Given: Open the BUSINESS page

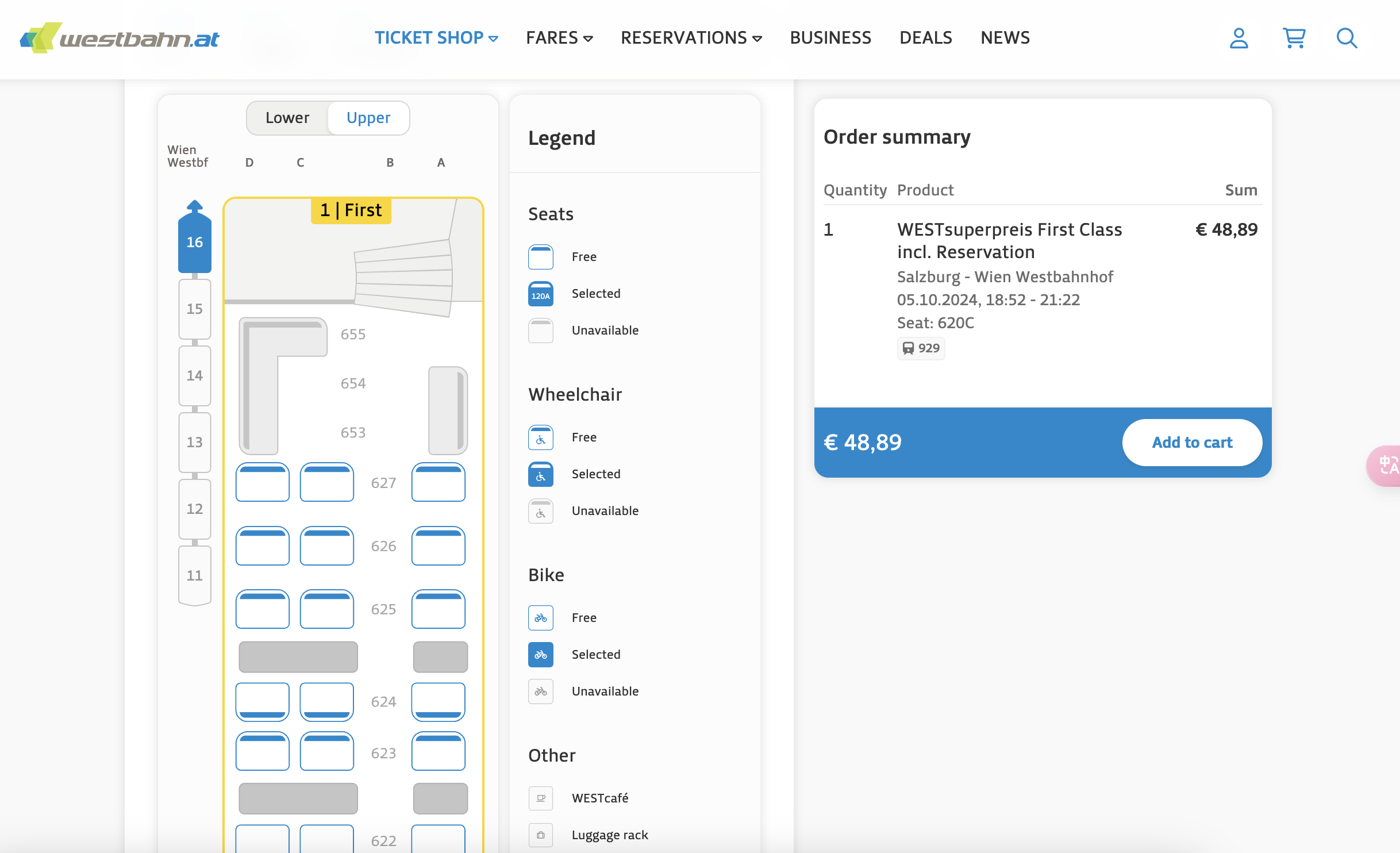Looking at the screenshot, I should click(x=830, y=38).
